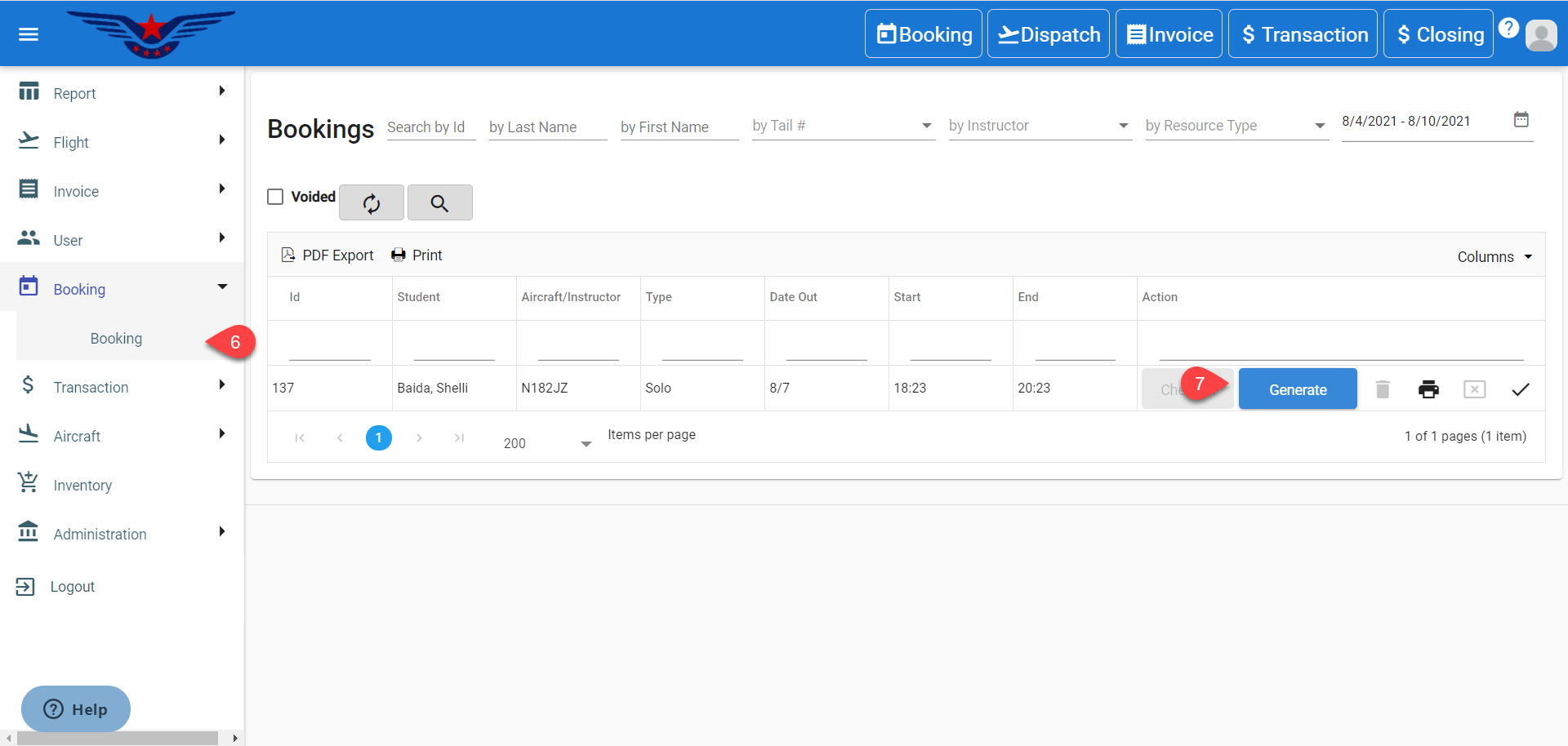Screen dimensions: 1568x746
Task: Print booking 137 using printer icon
Action: pos(1428,389)
